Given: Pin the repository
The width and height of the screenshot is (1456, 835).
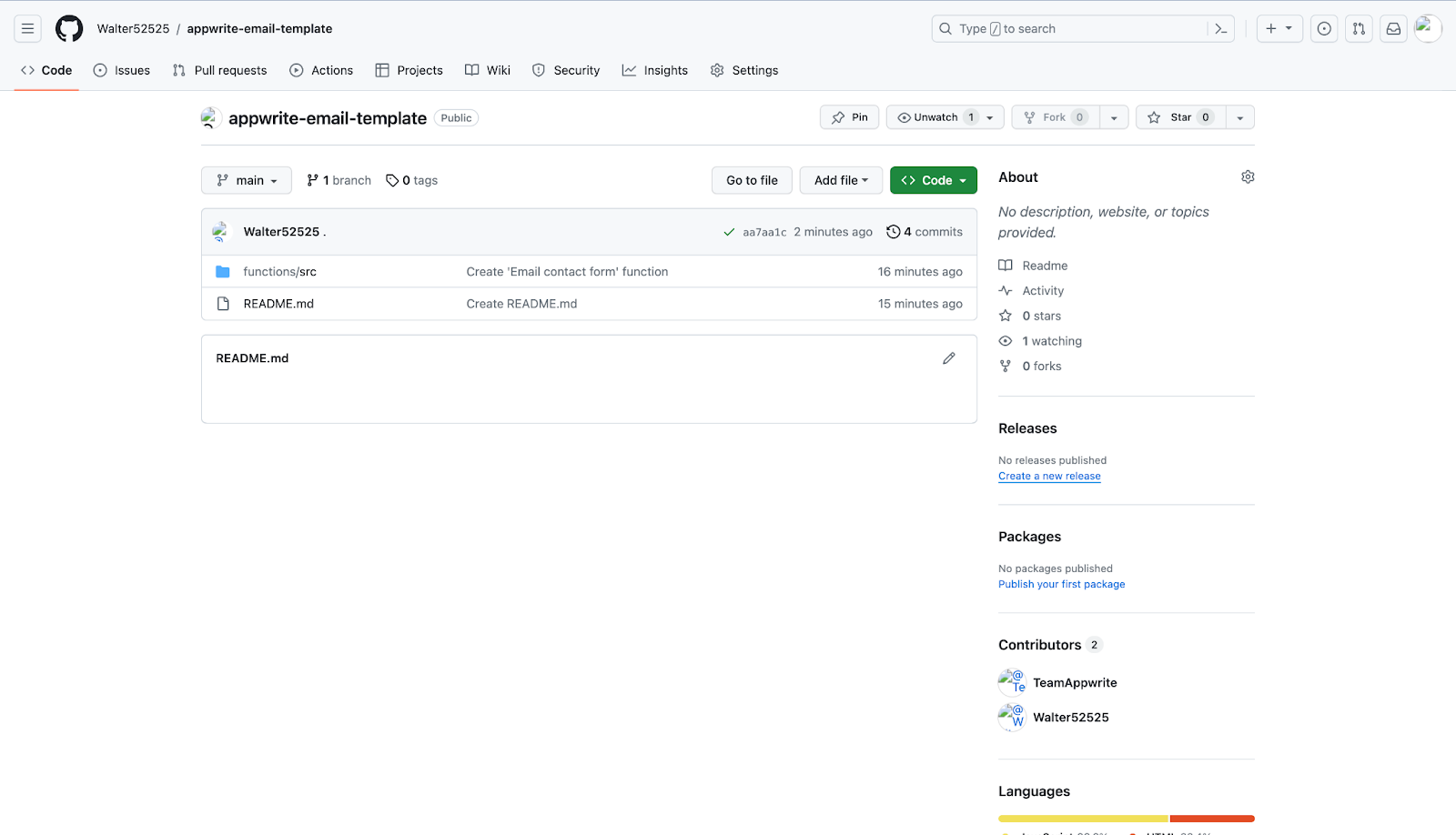Looking at the screenshot, I should click(849, 117).
